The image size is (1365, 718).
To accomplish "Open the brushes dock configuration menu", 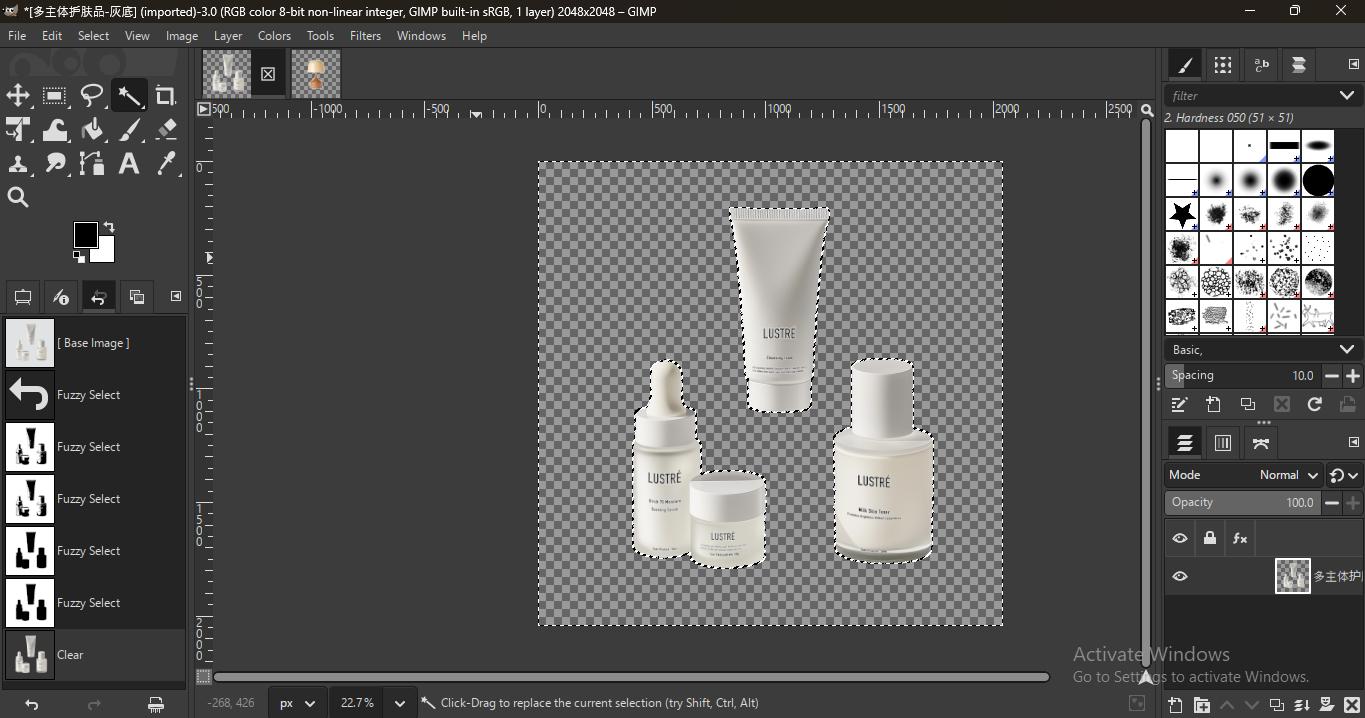I will click(x=1353, y=65).
